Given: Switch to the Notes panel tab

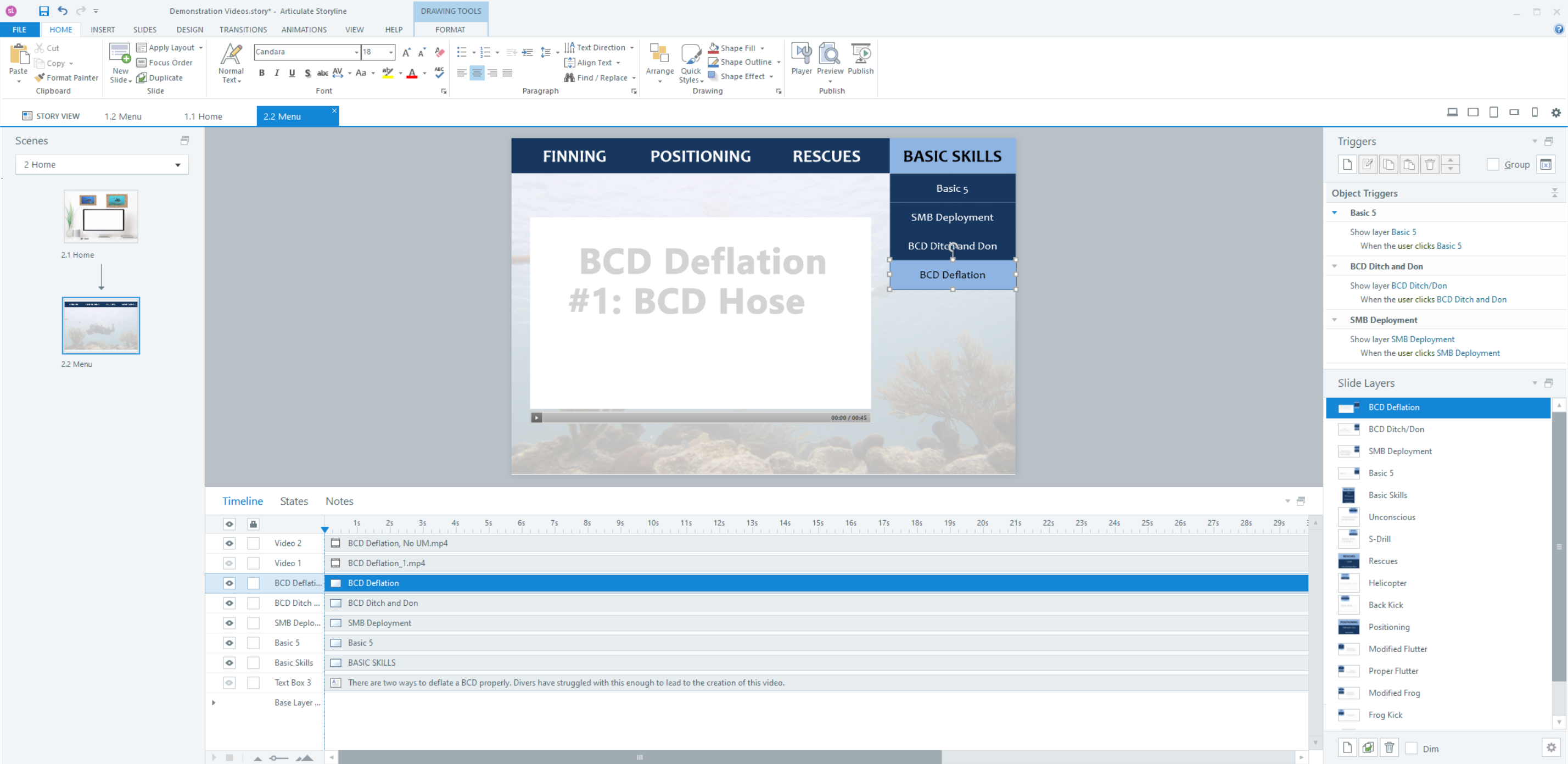Looking at the screenshot, I should [x=339, y=501].
